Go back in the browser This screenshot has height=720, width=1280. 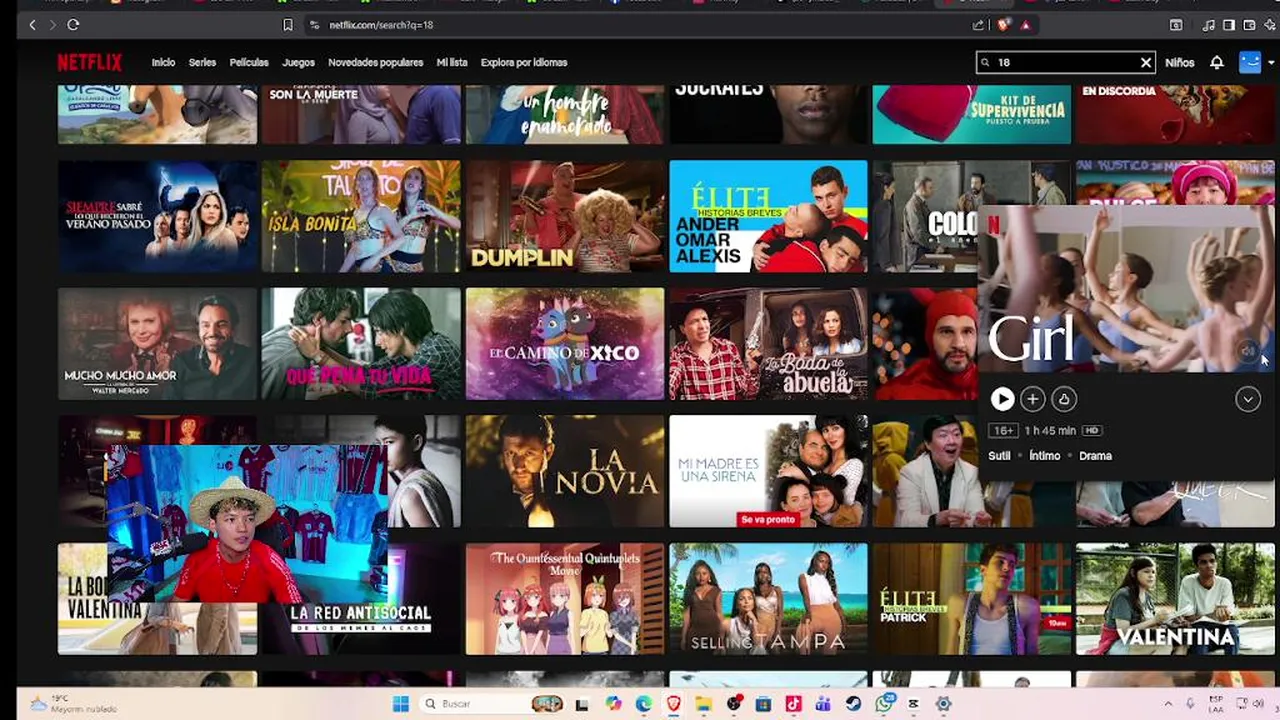point(32,24)
